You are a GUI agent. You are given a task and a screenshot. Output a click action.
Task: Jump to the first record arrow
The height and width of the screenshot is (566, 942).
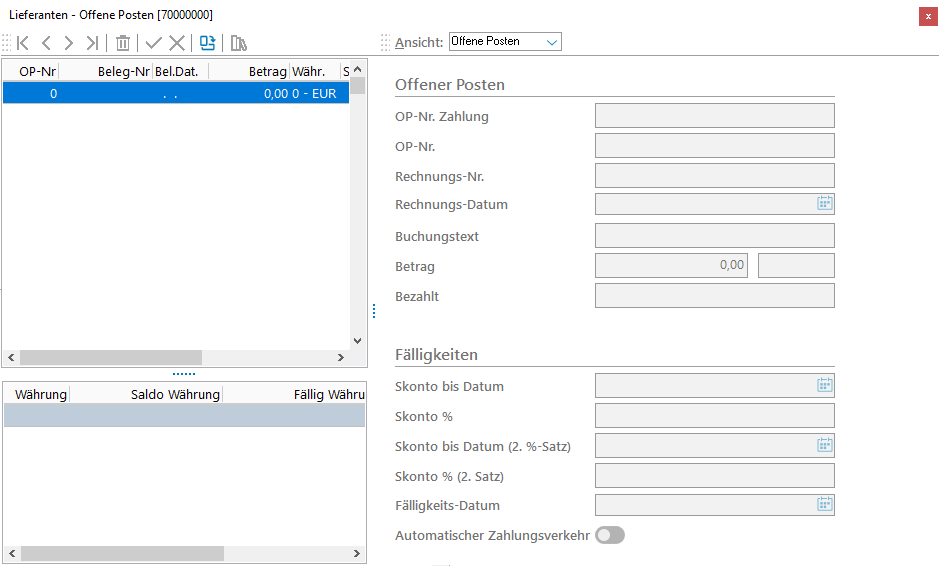[x=23, y=43]
